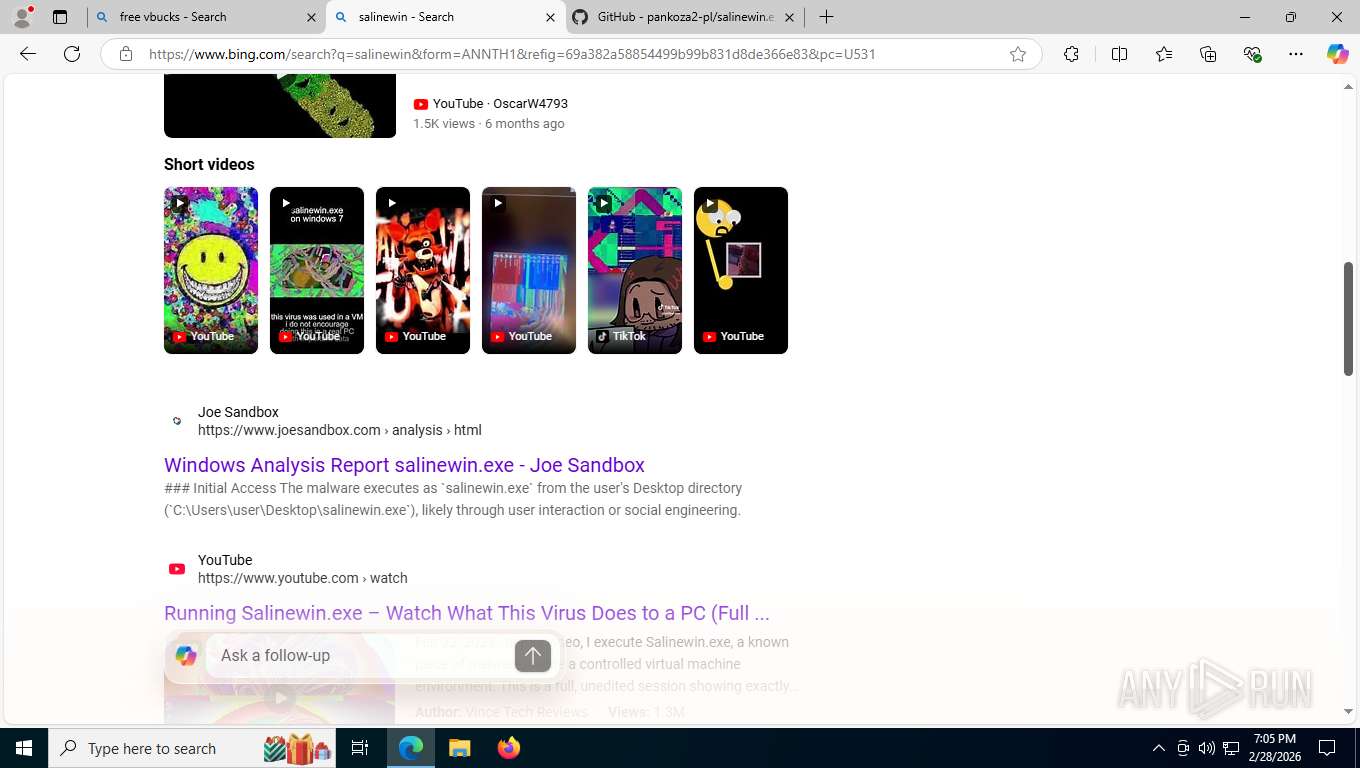
Task: Select the 'salinewin - Search' tab
Action: click(445, 17)
